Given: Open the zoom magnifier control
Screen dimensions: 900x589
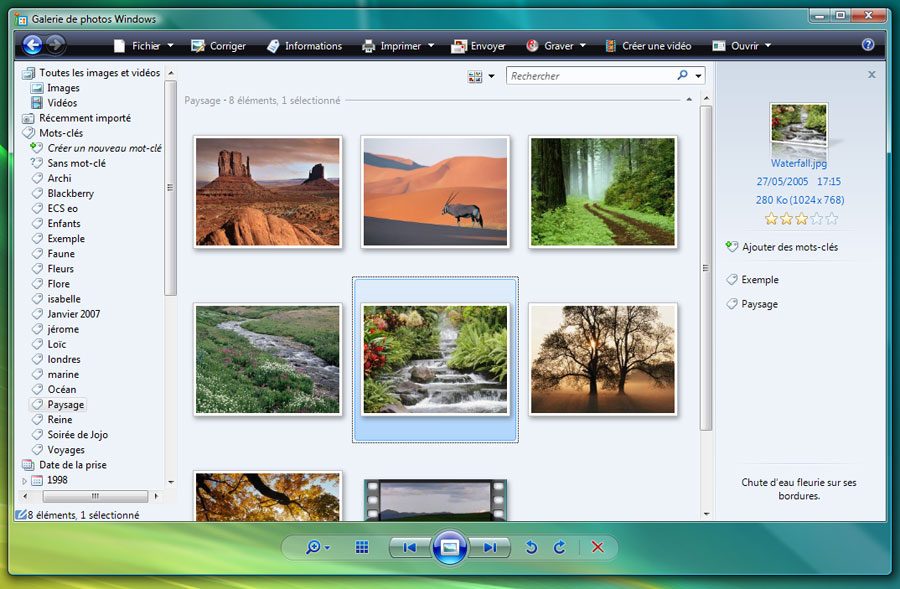Looking at the screenshot, I should (x=315, y=547).
